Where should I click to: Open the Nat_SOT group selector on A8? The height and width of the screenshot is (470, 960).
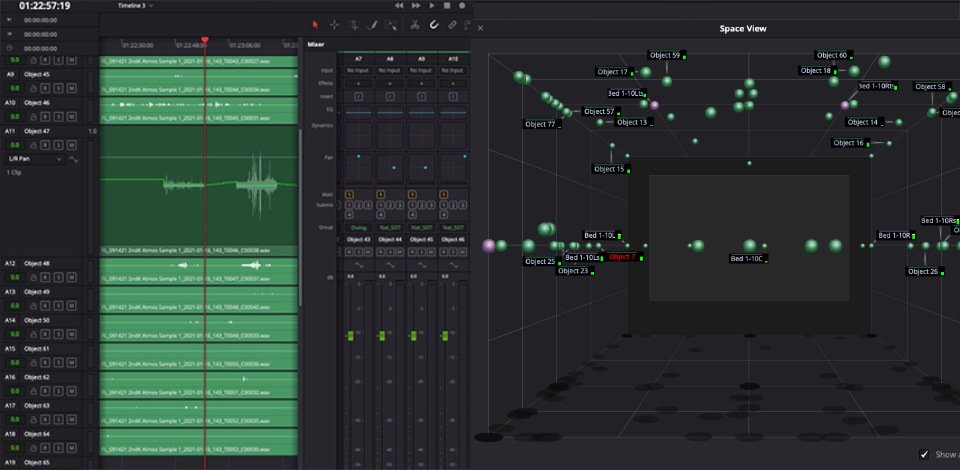[x=390, y=227]
